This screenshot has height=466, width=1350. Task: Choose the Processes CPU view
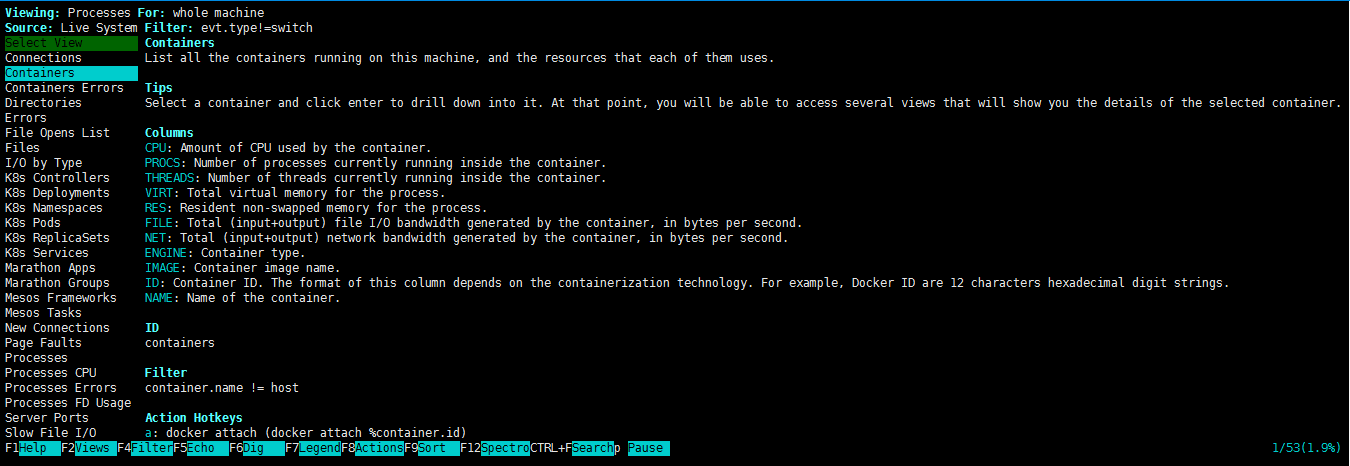pyautogui.click(x=51, y=373)
